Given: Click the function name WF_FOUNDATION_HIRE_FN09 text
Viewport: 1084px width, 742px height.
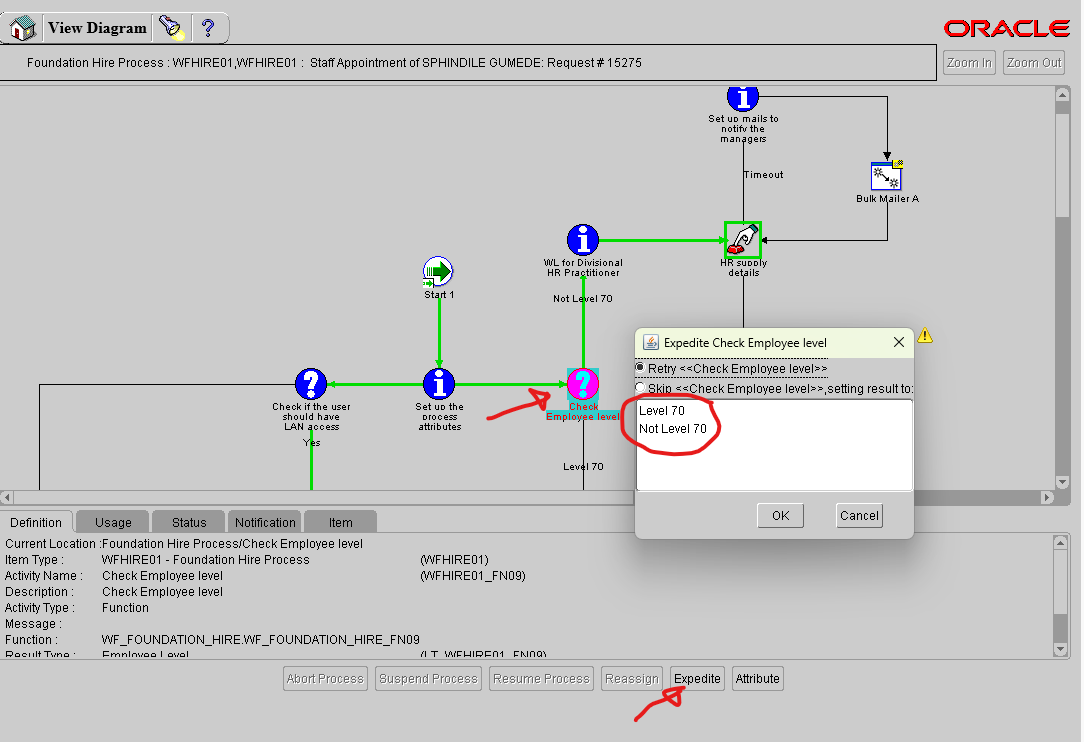Looking at the screenshot, I should [x=260, y=640].
